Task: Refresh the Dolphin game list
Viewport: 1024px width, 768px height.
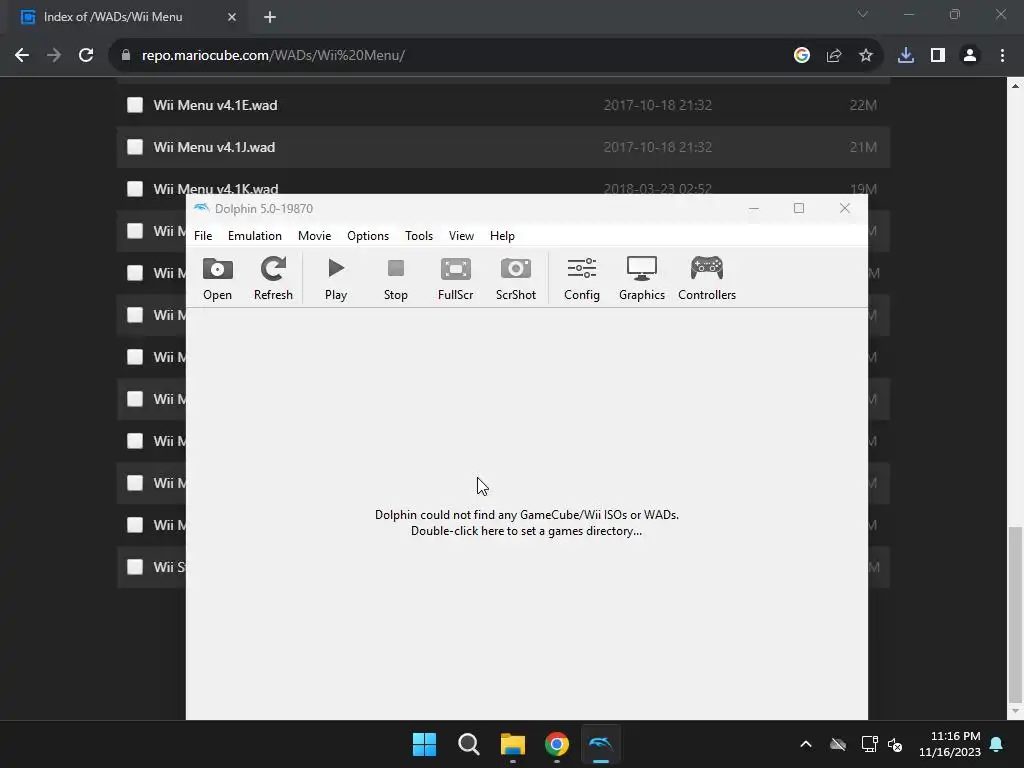Action: [x=273, y=278]
